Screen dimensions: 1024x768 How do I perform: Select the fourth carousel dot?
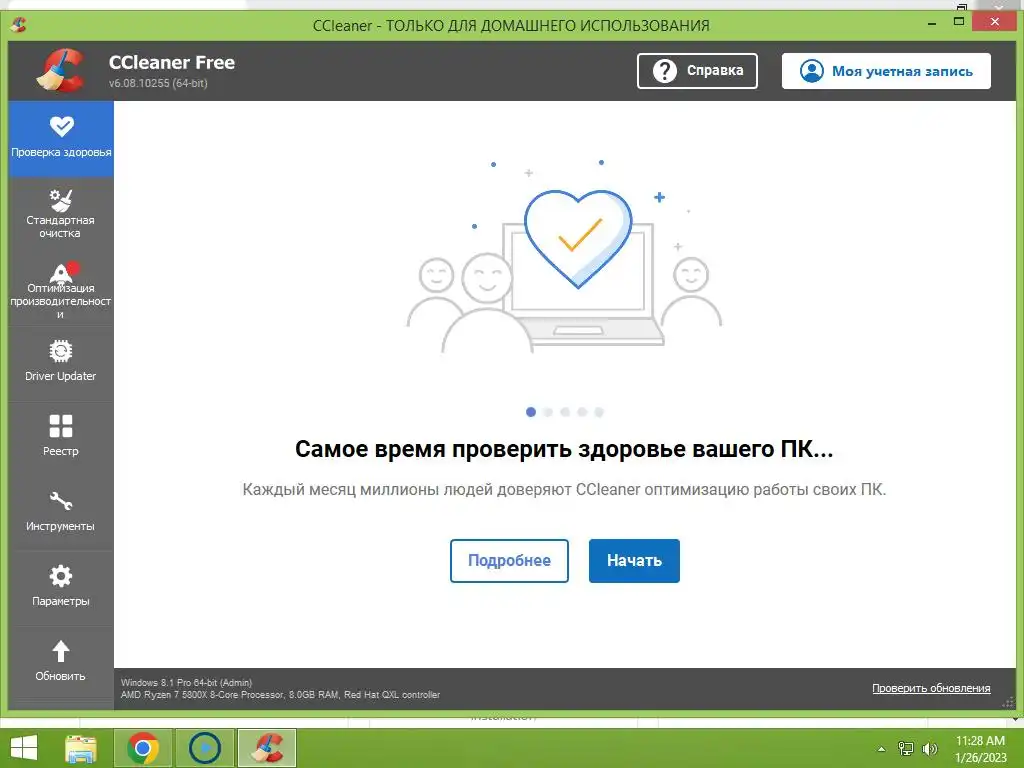[x=582, y=412]
